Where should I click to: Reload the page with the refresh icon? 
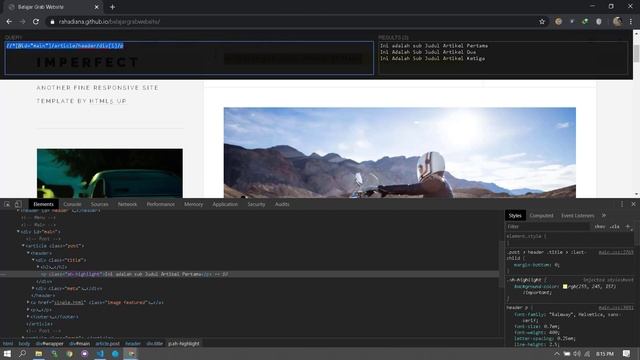pos(36,22)
